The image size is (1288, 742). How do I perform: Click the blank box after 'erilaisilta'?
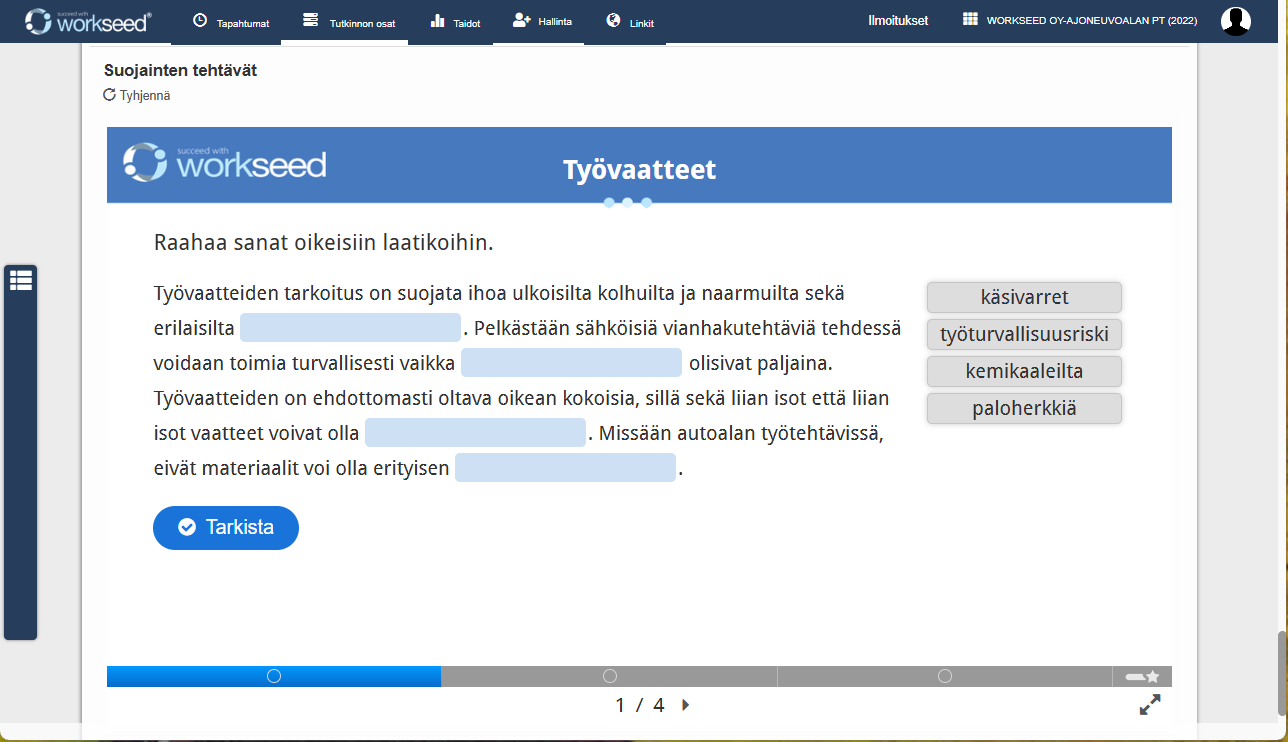coord(351,328)
